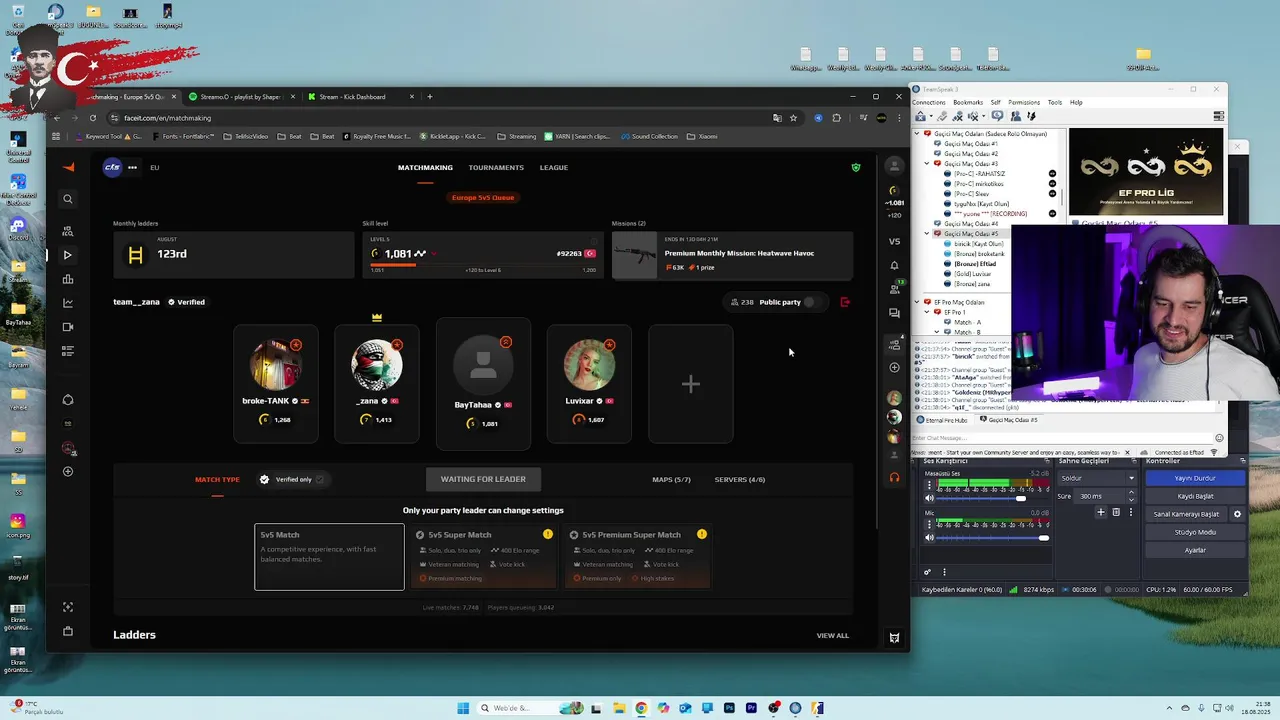Click Yayını Durdur button in OBS
Screen dimensions: 1280x720
pyautogui.click(x=1195, y=478)
